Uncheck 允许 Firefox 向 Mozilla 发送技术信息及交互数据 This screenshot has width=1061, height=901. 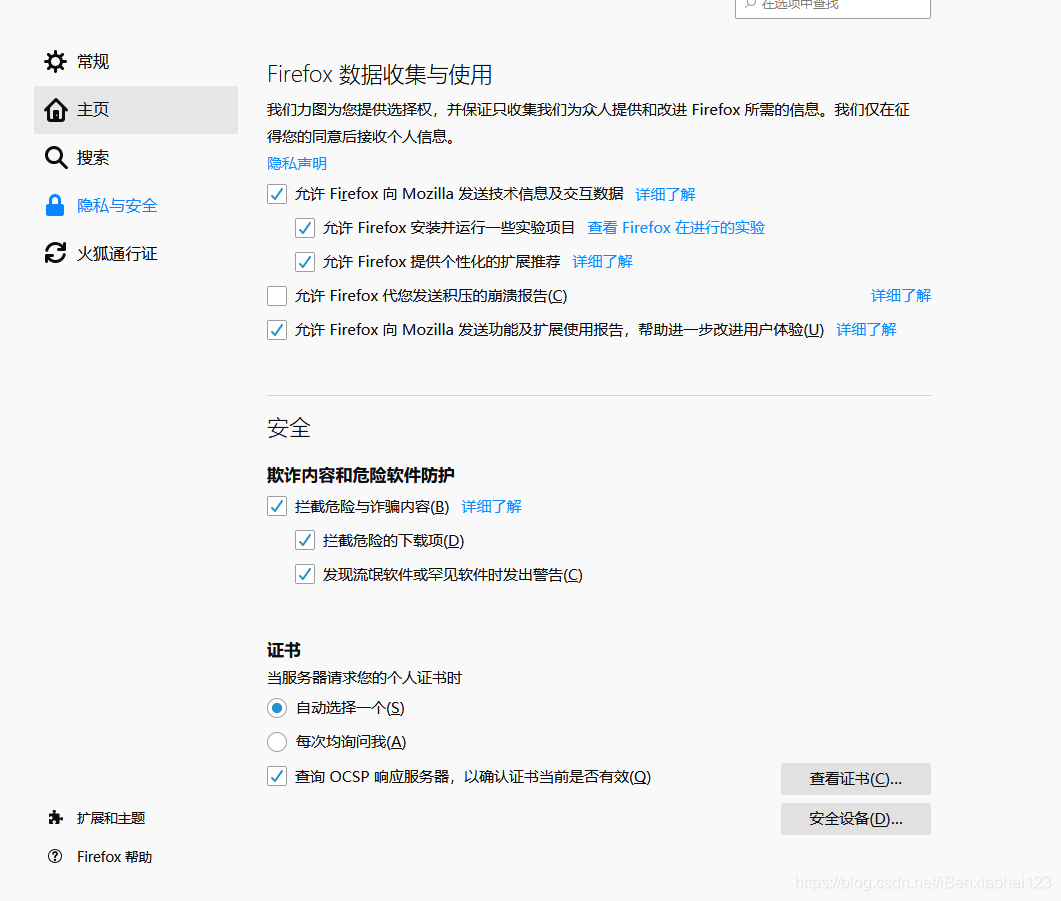point(277,194)
